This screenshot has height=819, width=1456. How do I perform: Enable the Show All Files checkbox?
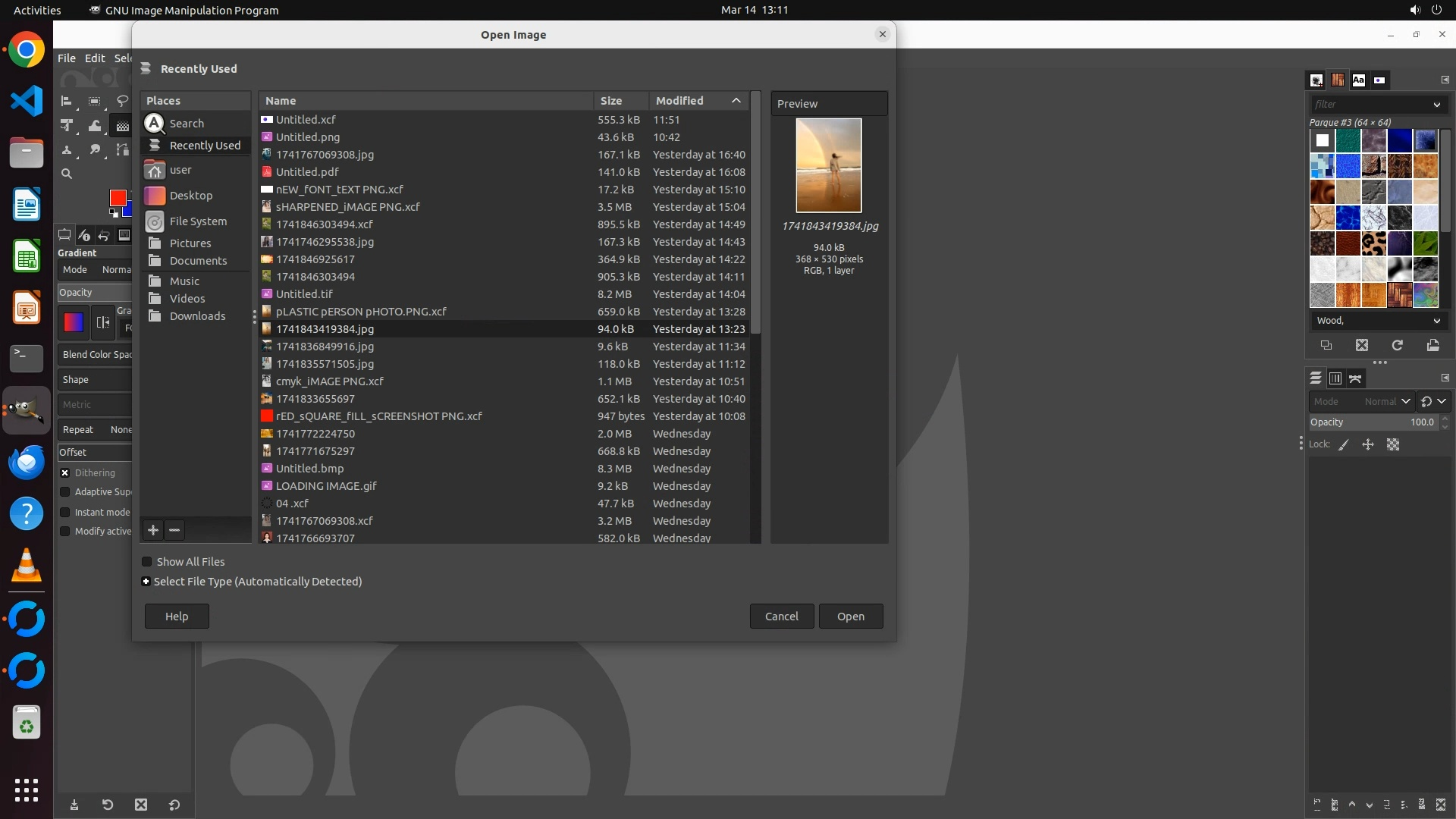coord(147,562)
